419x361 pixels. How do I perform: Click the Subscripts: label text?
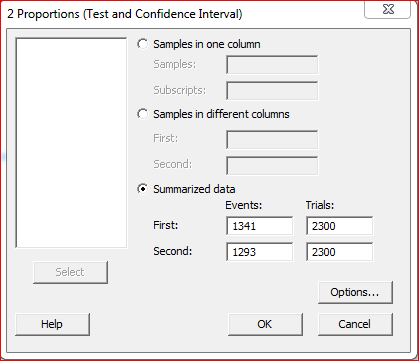click(x=180, y=90)
